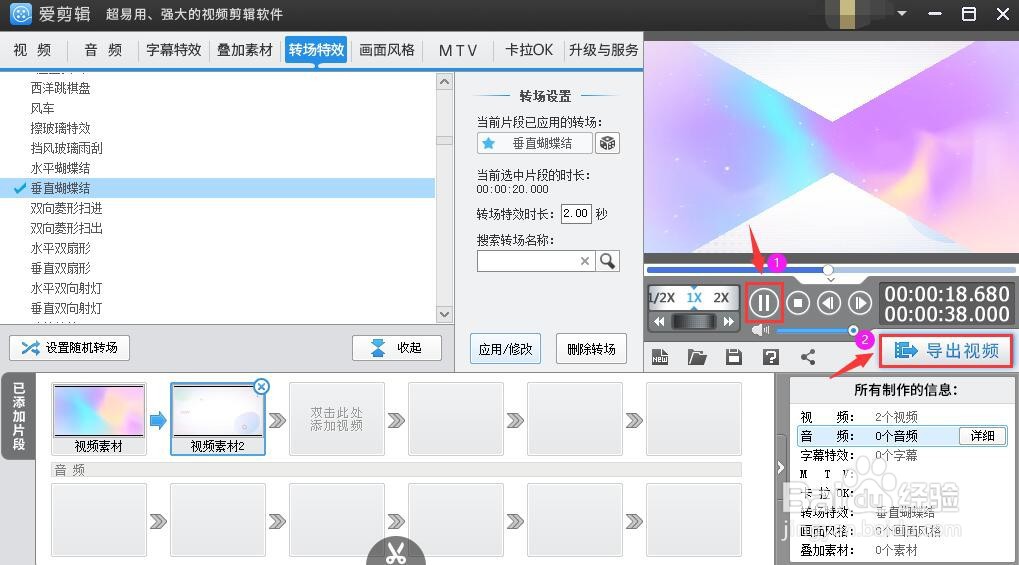Switch to 画面风格 tab
1019x565 pixels.
click(387, 50)
